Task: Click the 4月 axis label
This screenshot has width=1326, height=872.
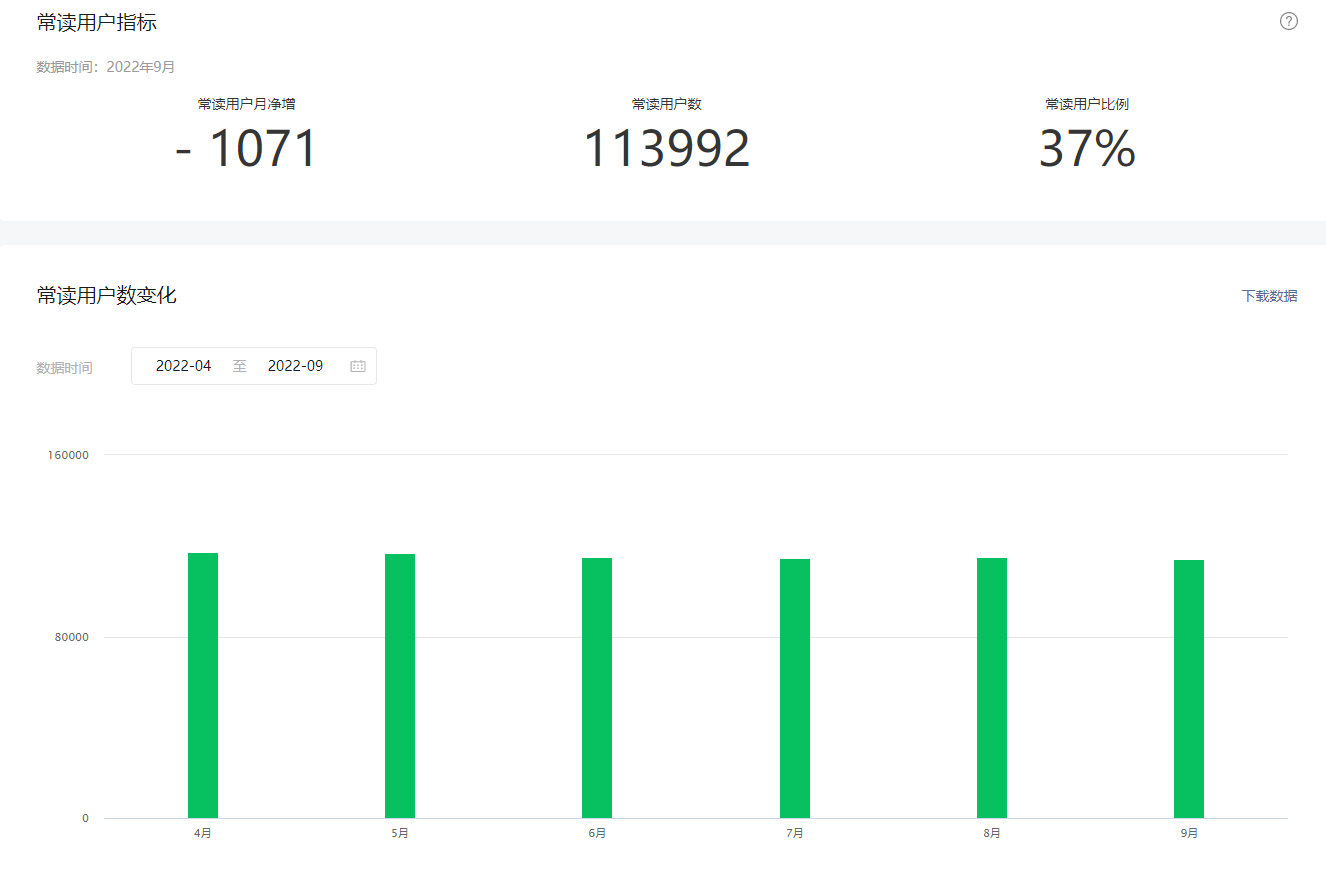Action: 203,833
